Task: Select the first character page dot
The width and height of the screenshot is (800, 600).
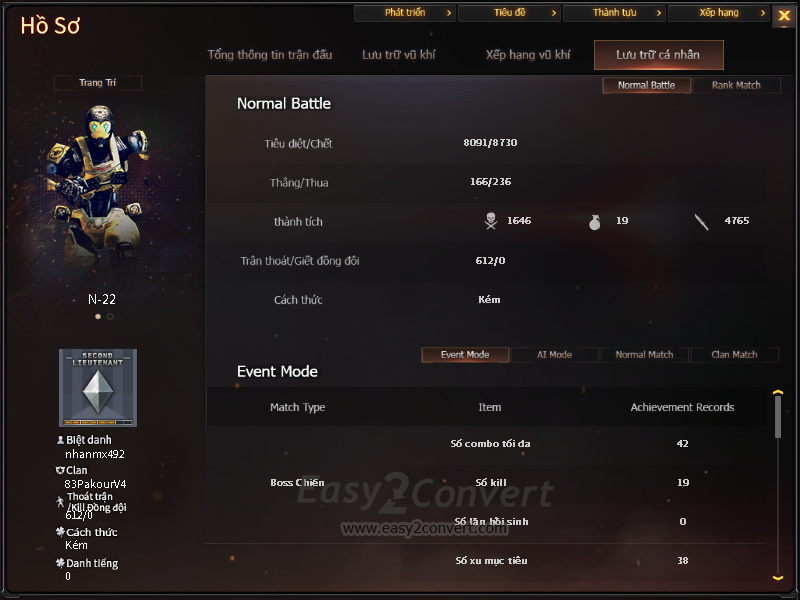Action: click(x=98, y=316)
